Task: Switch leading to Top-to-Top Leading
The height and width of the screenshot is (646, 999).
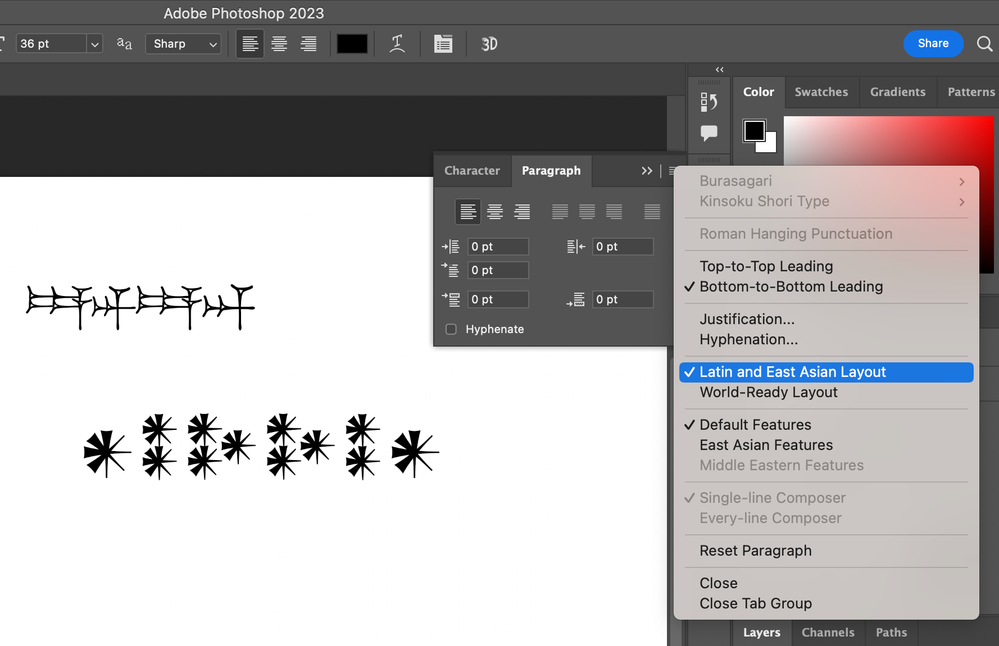Action: click(767, 266)
